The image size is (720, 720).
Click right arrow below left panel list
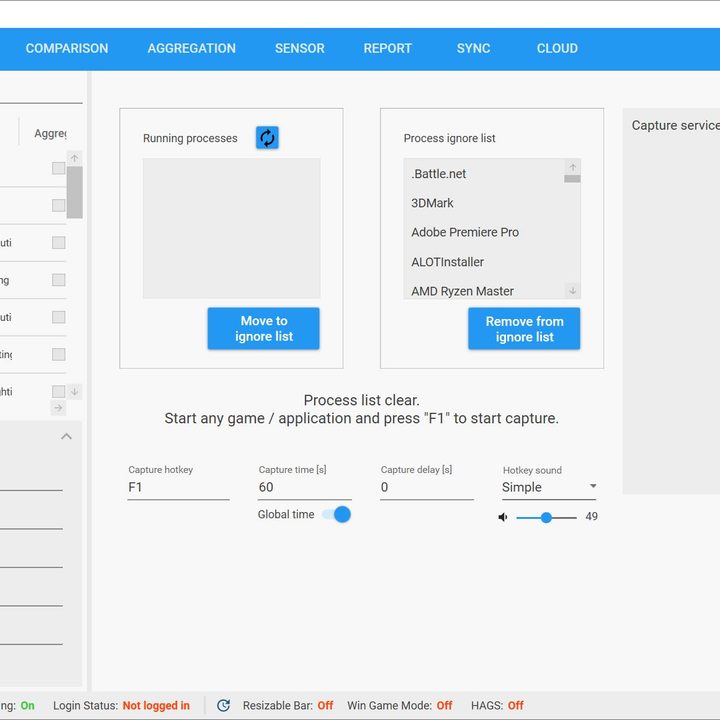click(58, 408)
